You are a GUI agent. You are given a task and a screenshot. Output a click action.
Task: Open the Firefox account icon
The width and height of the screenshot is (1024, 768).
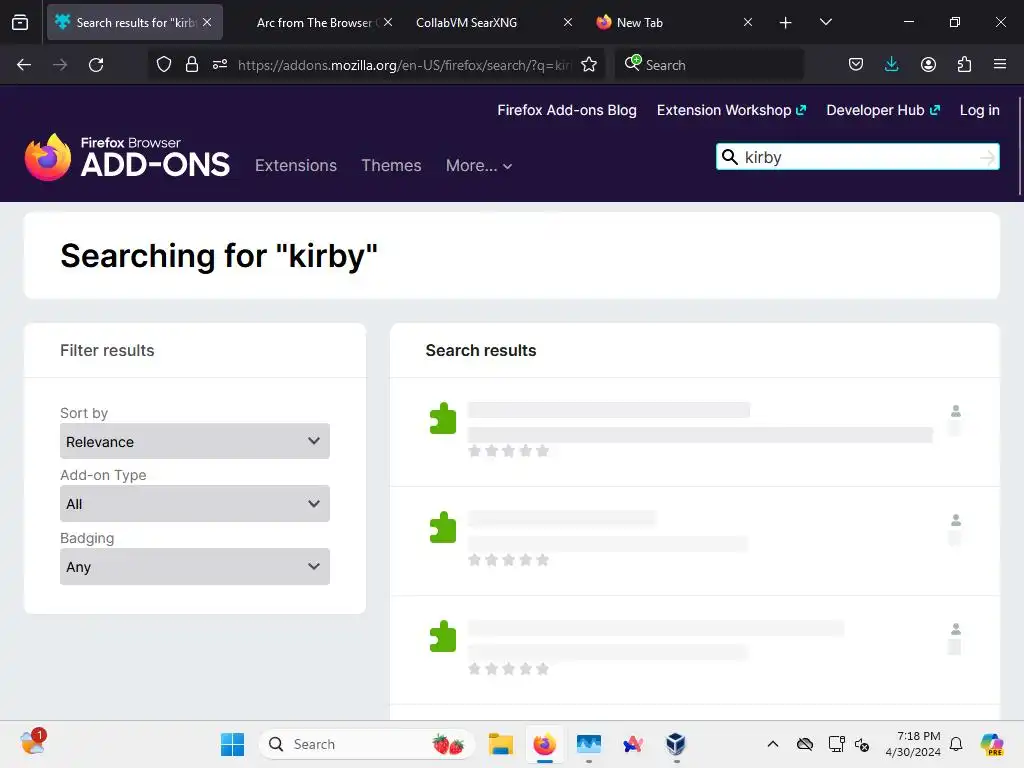[x=928, y=65]
